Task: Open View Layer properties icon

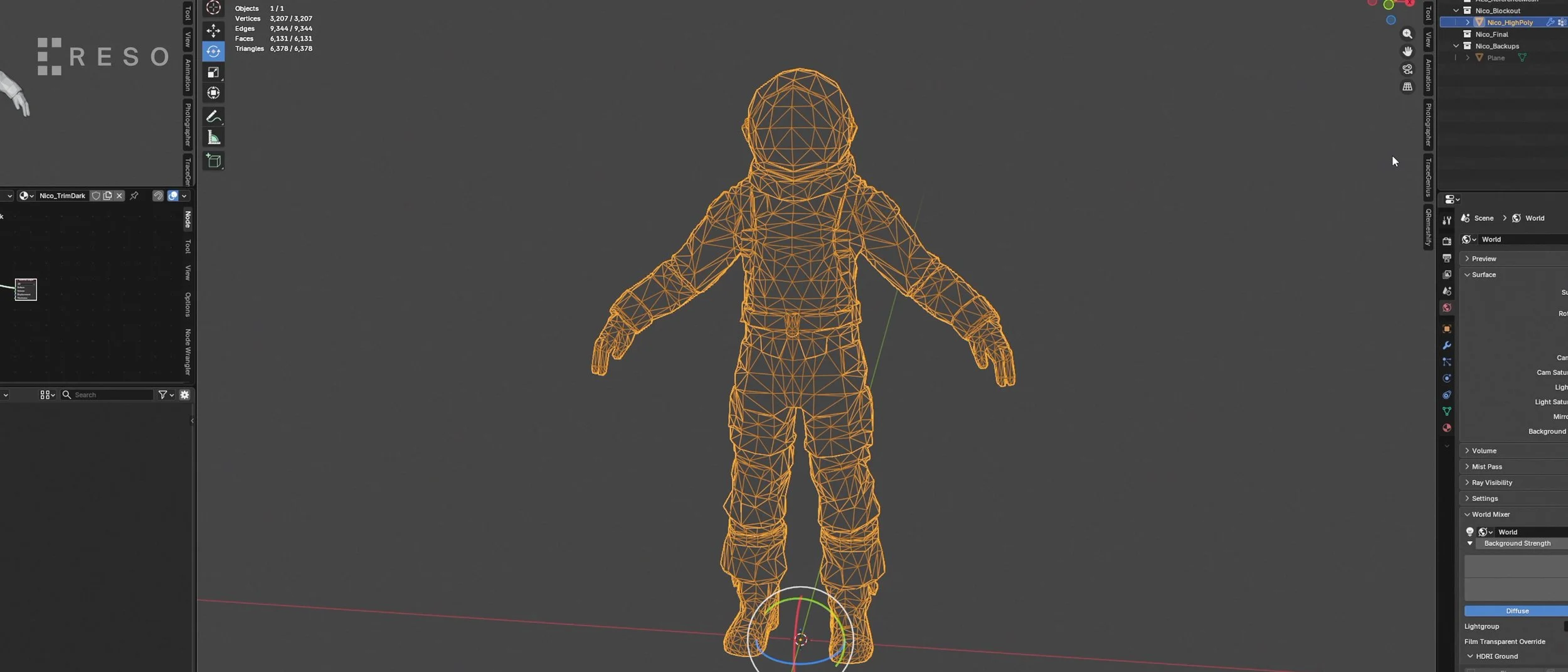Action: point(1446,275)
